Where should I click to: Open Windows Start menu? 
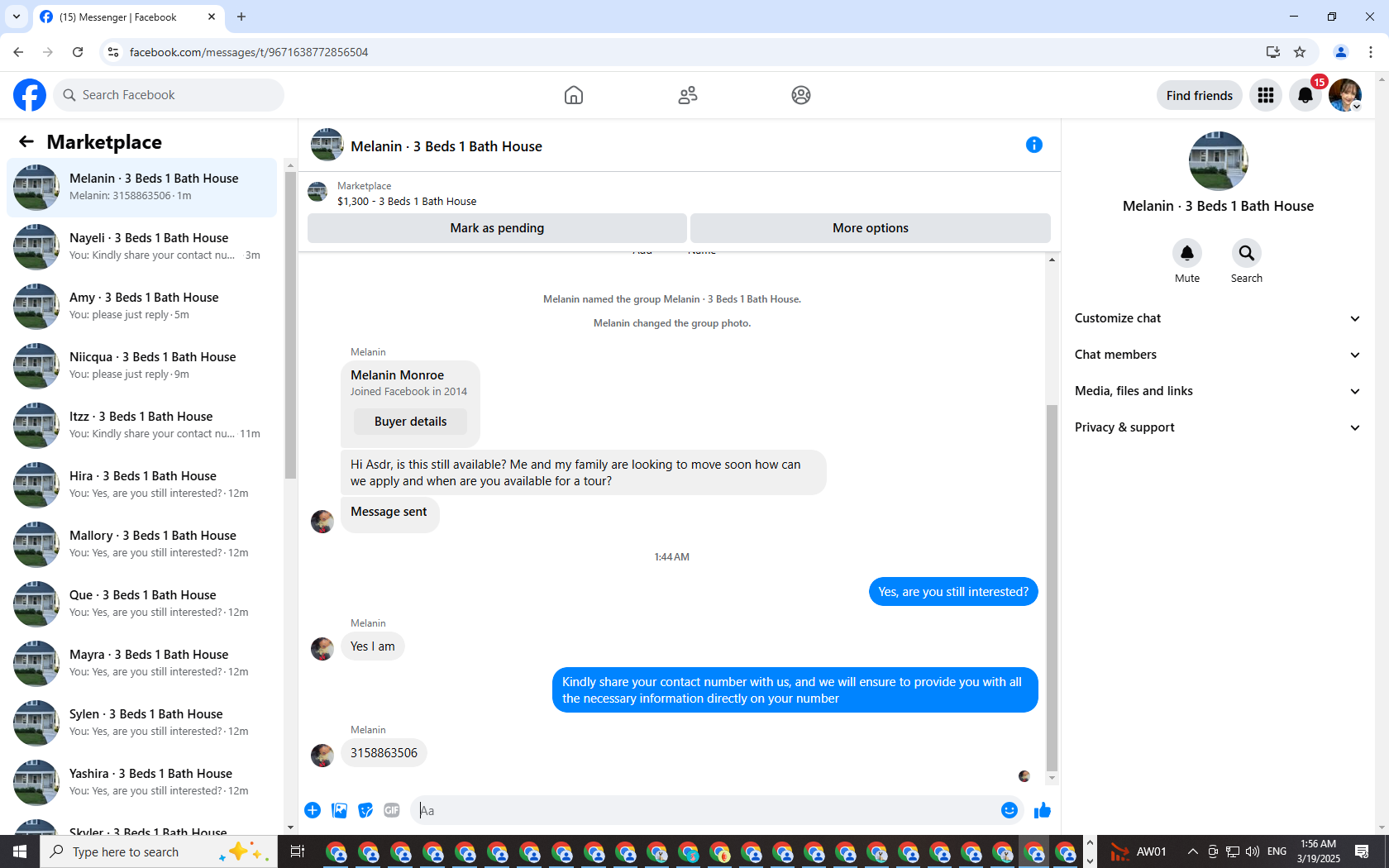coord(20,851)
